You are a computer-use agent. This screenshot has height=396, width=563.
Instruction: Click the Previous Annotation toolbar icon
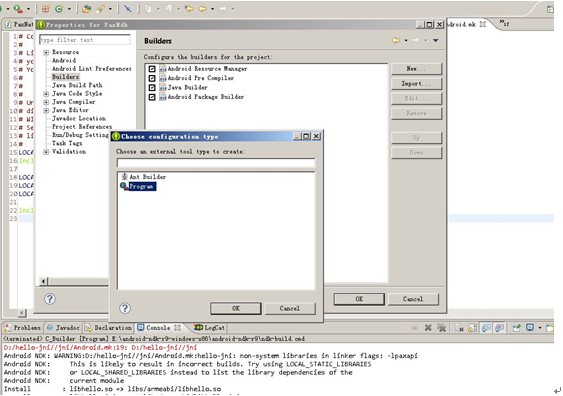click(168, 9)
